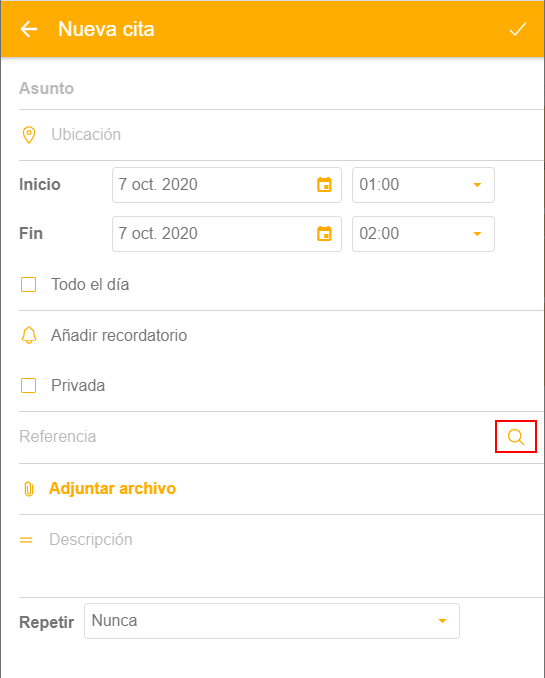Confirm the appointment with the checkmark icon
This screenshot has height=678, width=545.
pyautogui.click(x=517, y=29)
